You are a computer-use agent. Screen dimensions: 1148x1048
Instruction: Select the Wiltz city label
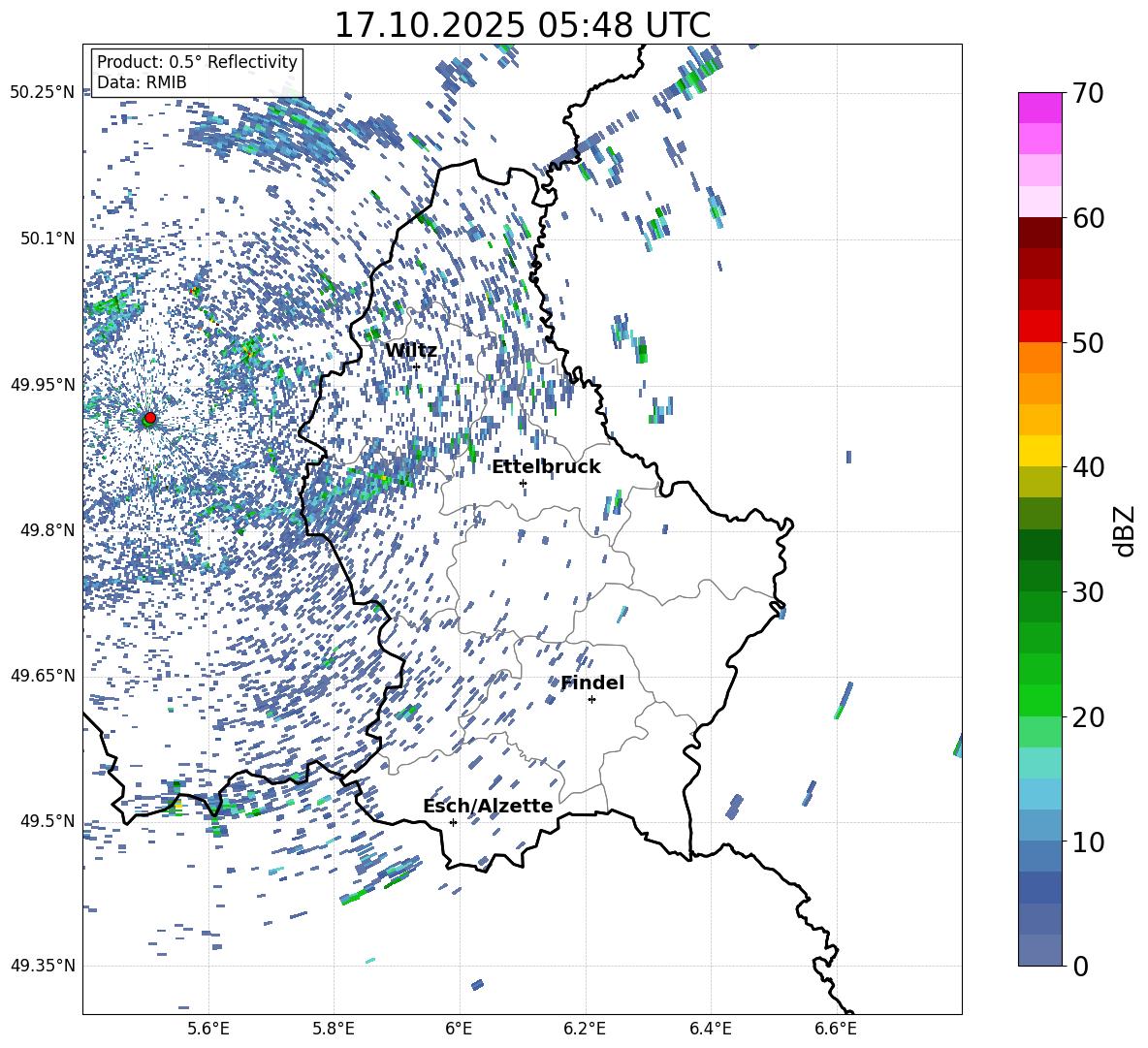(x=410, y=351)
